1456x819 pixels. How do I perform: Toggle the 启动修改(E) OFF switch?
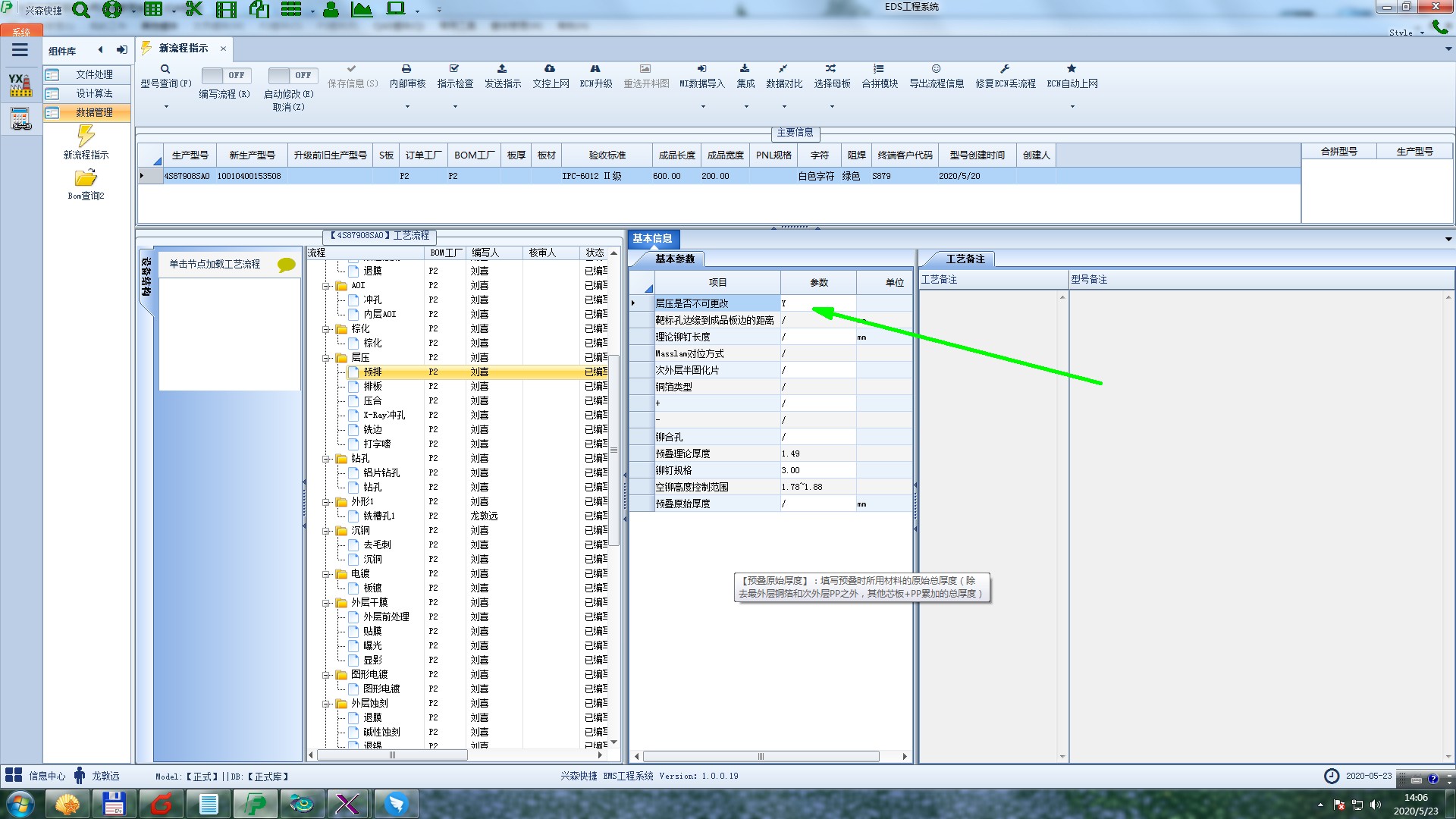click(292, 75)
